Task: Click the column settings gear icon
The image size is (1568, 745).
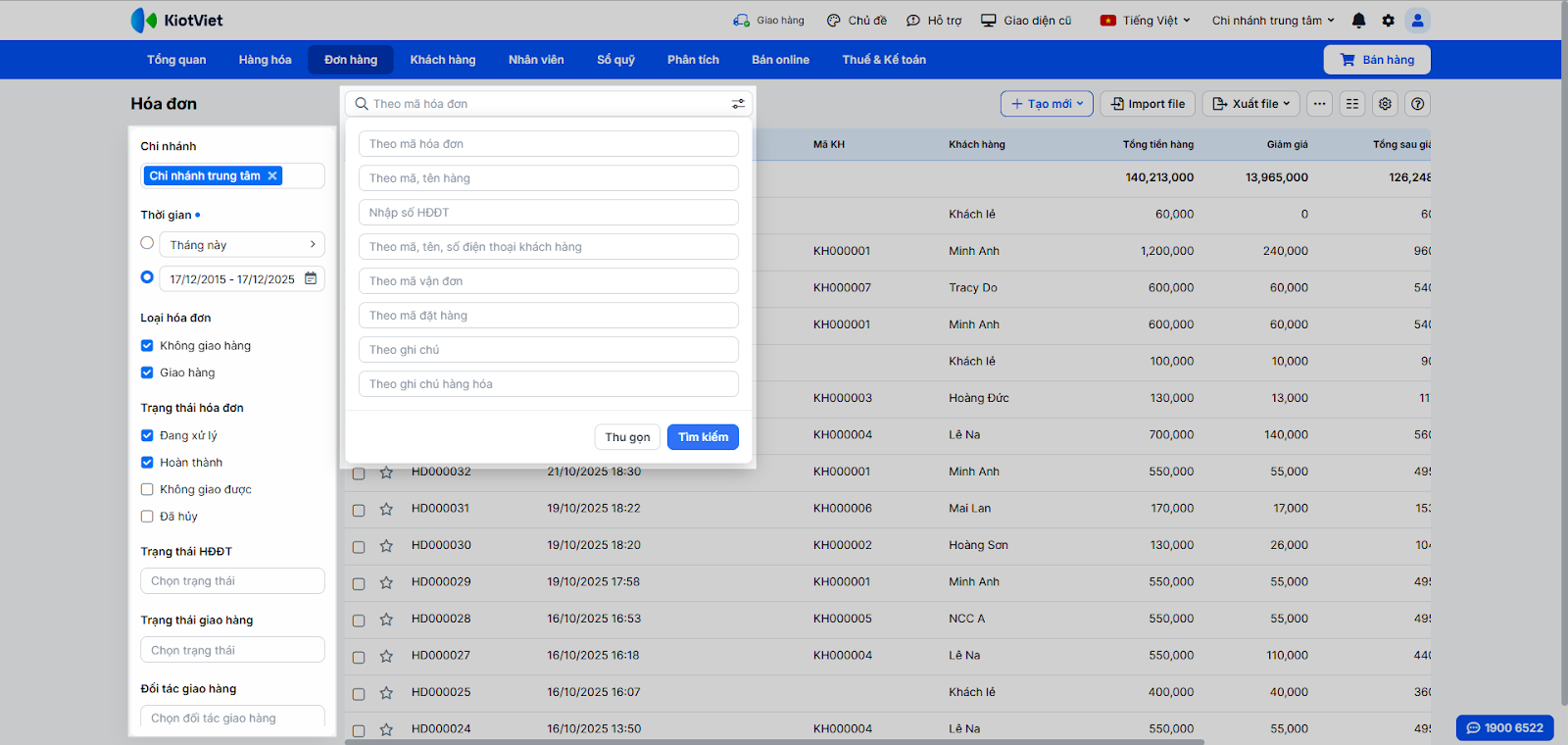Action: click(1385, 104)
